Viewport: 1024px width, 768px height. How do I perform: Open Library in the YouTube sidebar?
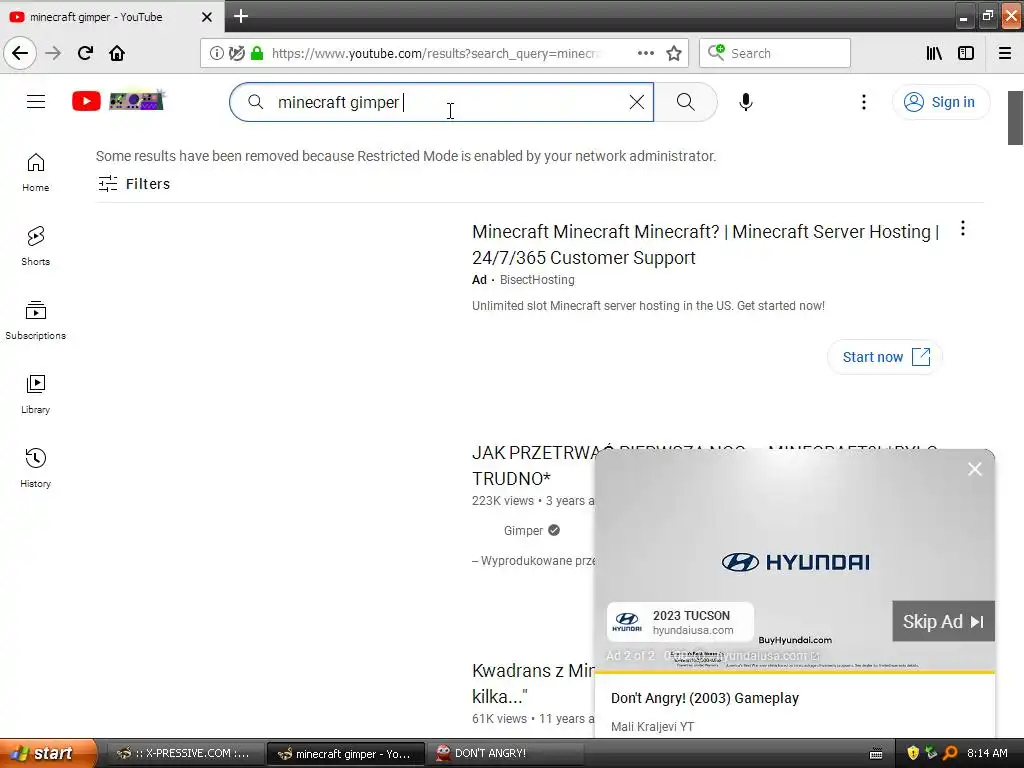(x=35, y=394)
